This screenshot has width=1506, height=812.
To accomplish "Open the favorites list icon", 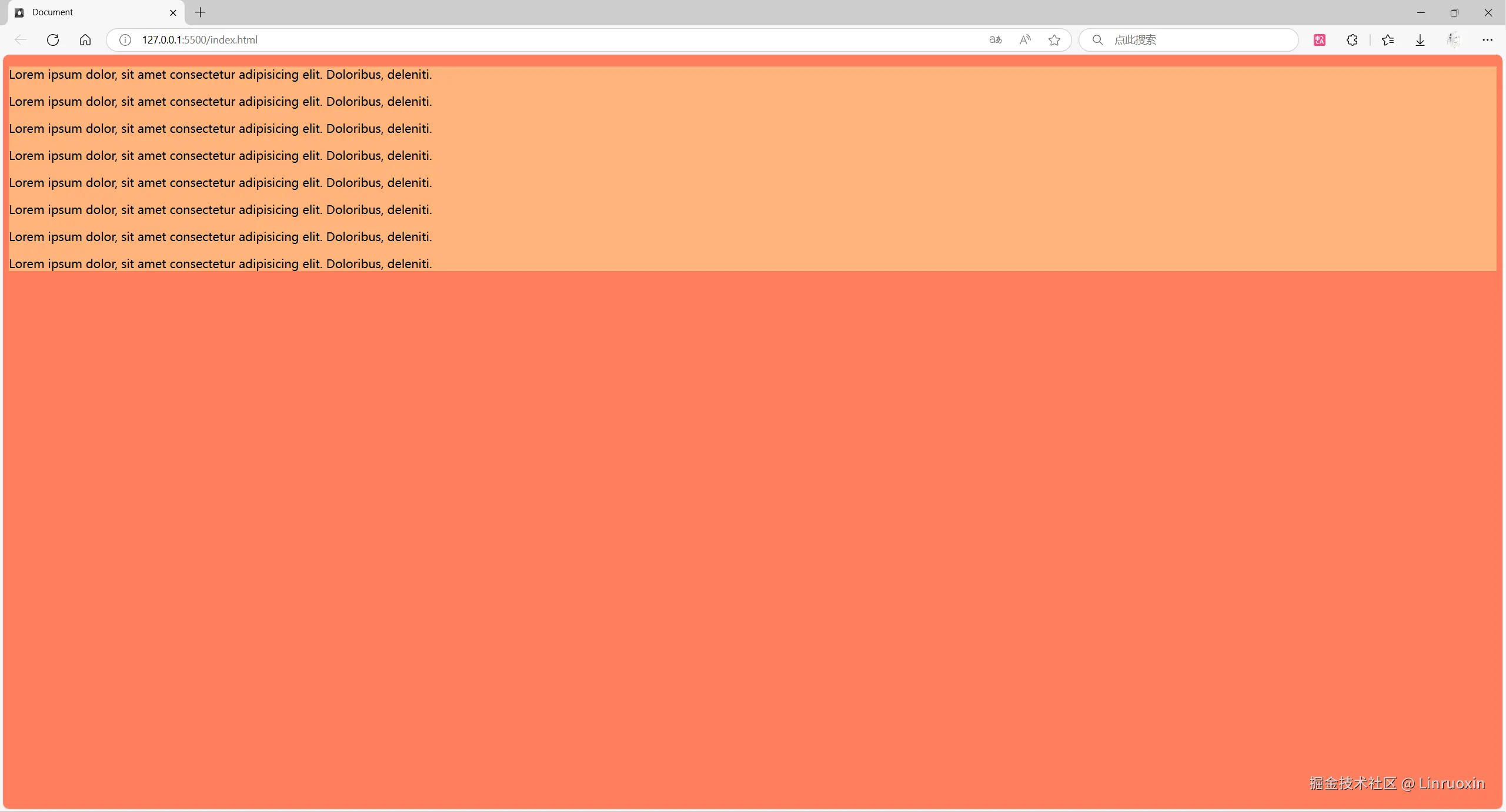I will point(1388,40).
